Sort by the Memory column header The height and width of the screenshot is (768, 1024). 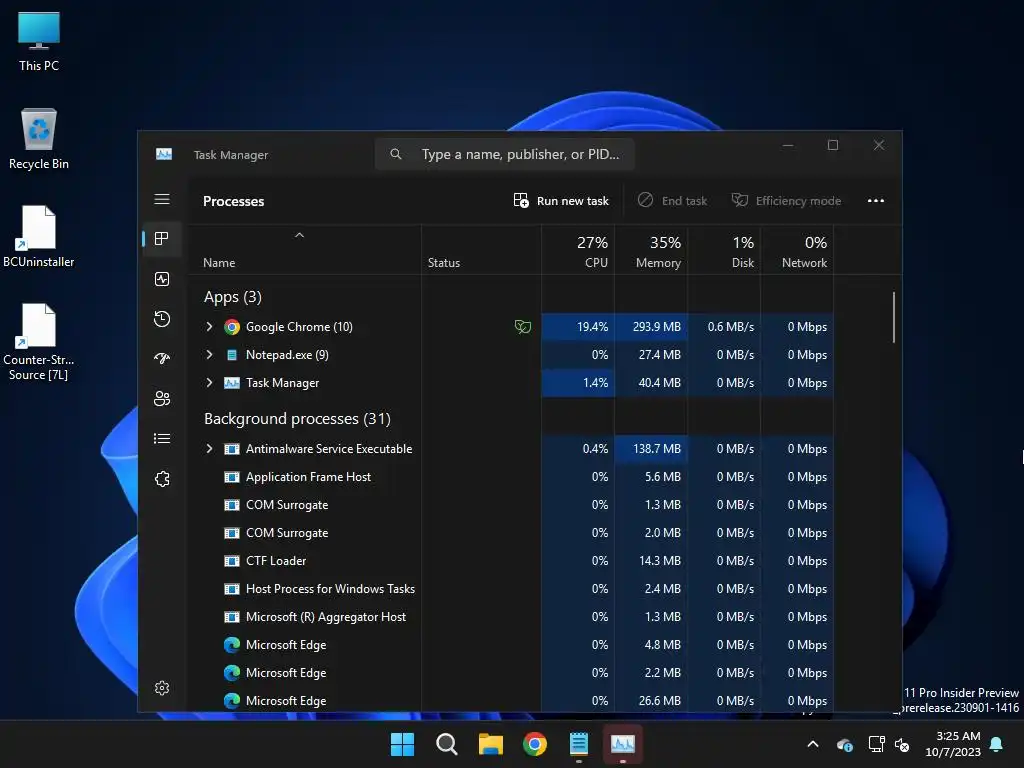coord(651,251)
